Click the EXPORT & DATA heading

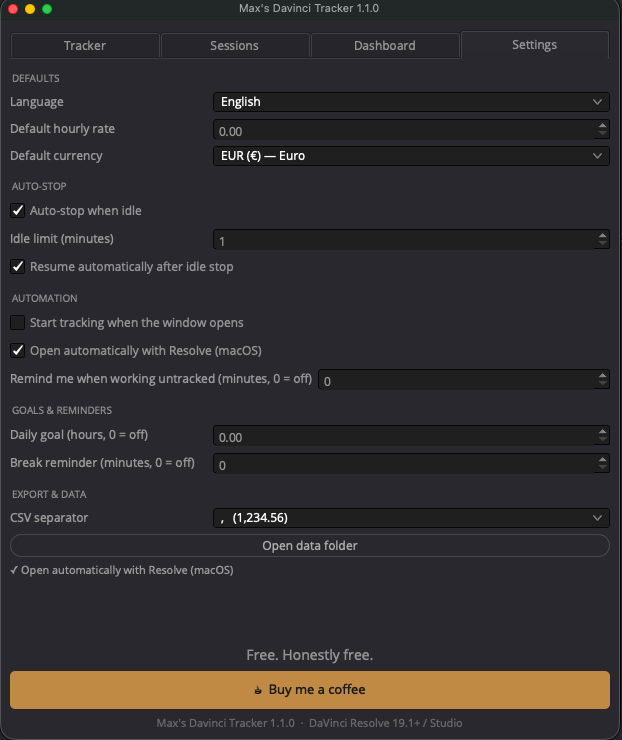(49, 494)
